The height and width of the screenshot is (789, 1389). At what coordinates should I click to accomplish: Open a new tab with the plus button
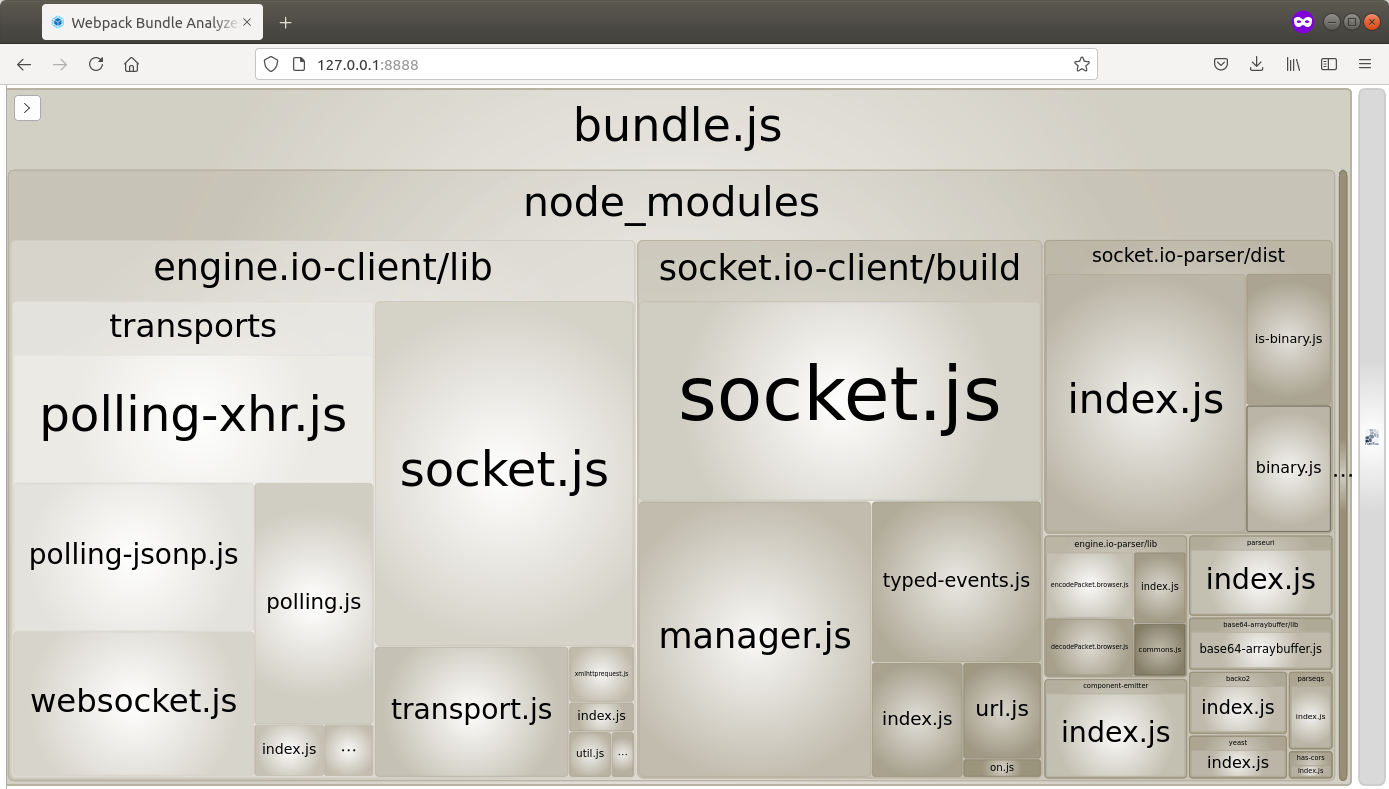coord(285,21)
